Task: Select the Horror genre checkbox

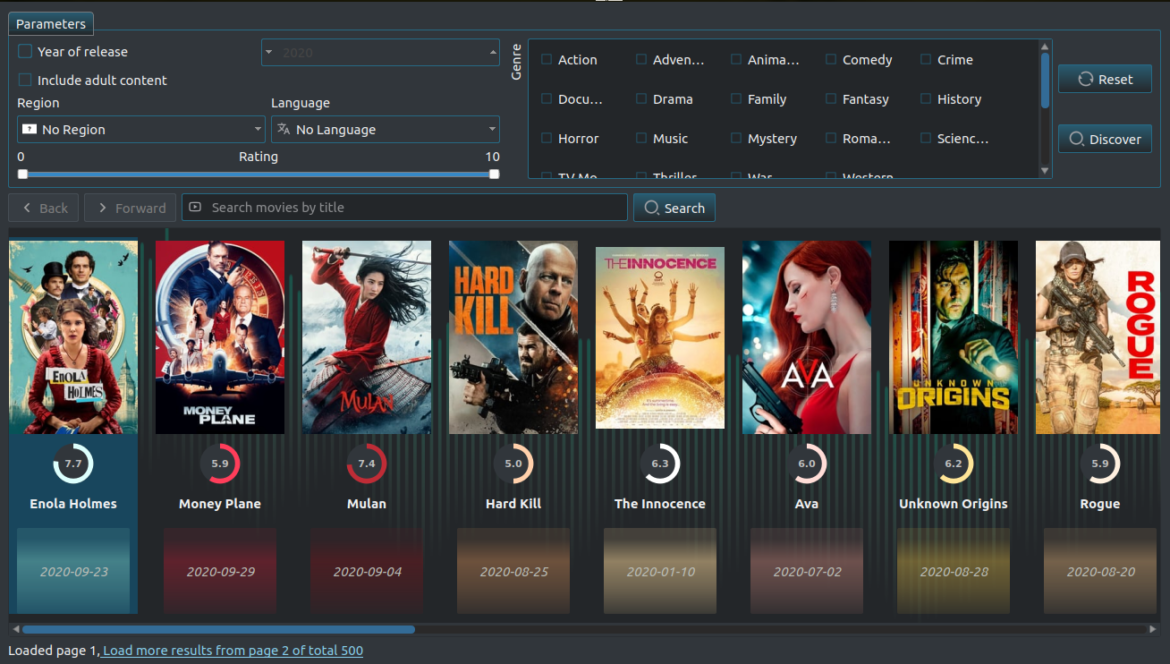Action: pyautogui.click(x=546, y=138)
